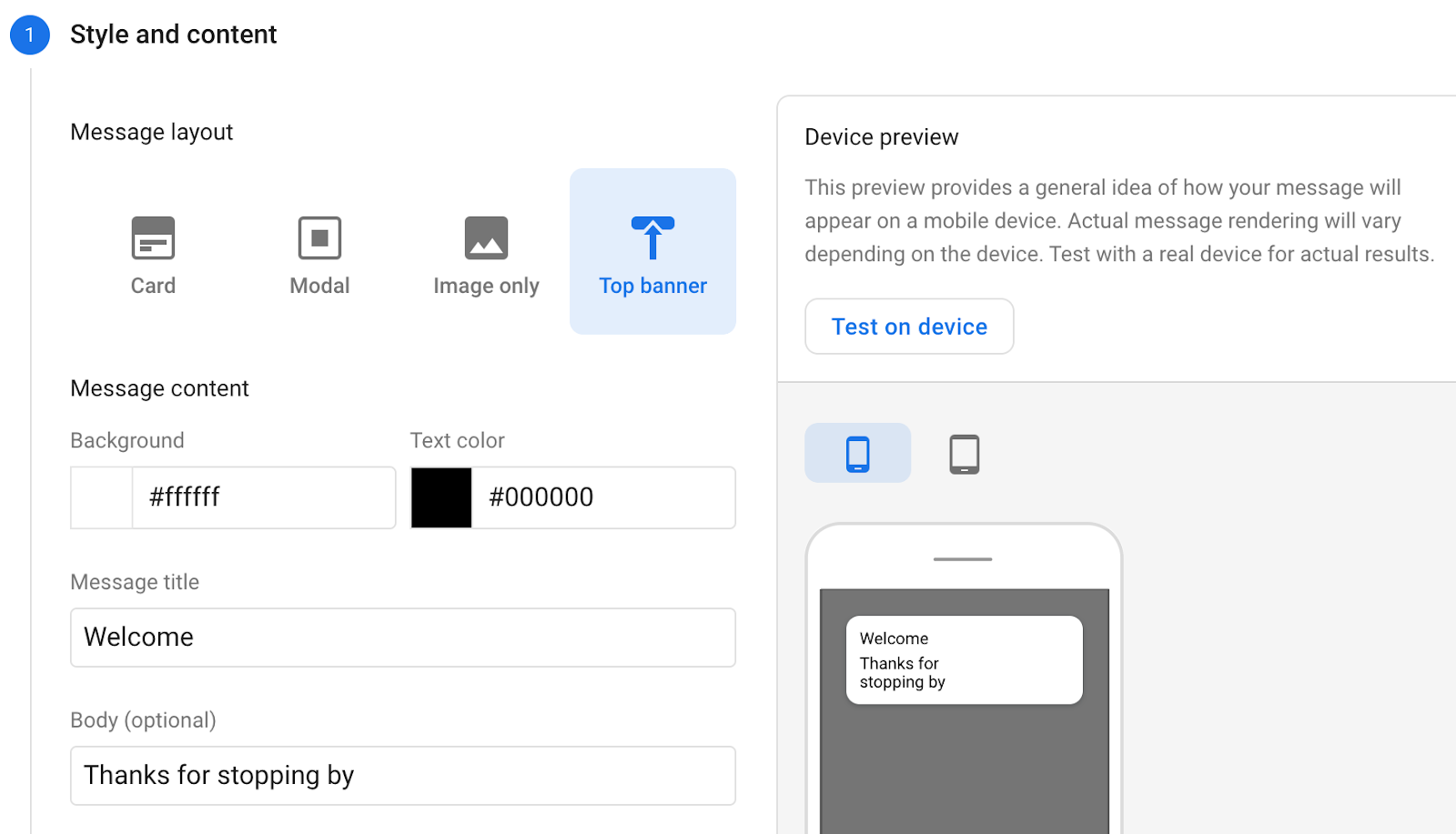Choose the Image only layout
Image resolution: width=1456 pixels, height=834 pixels.
tap(485, 253)
